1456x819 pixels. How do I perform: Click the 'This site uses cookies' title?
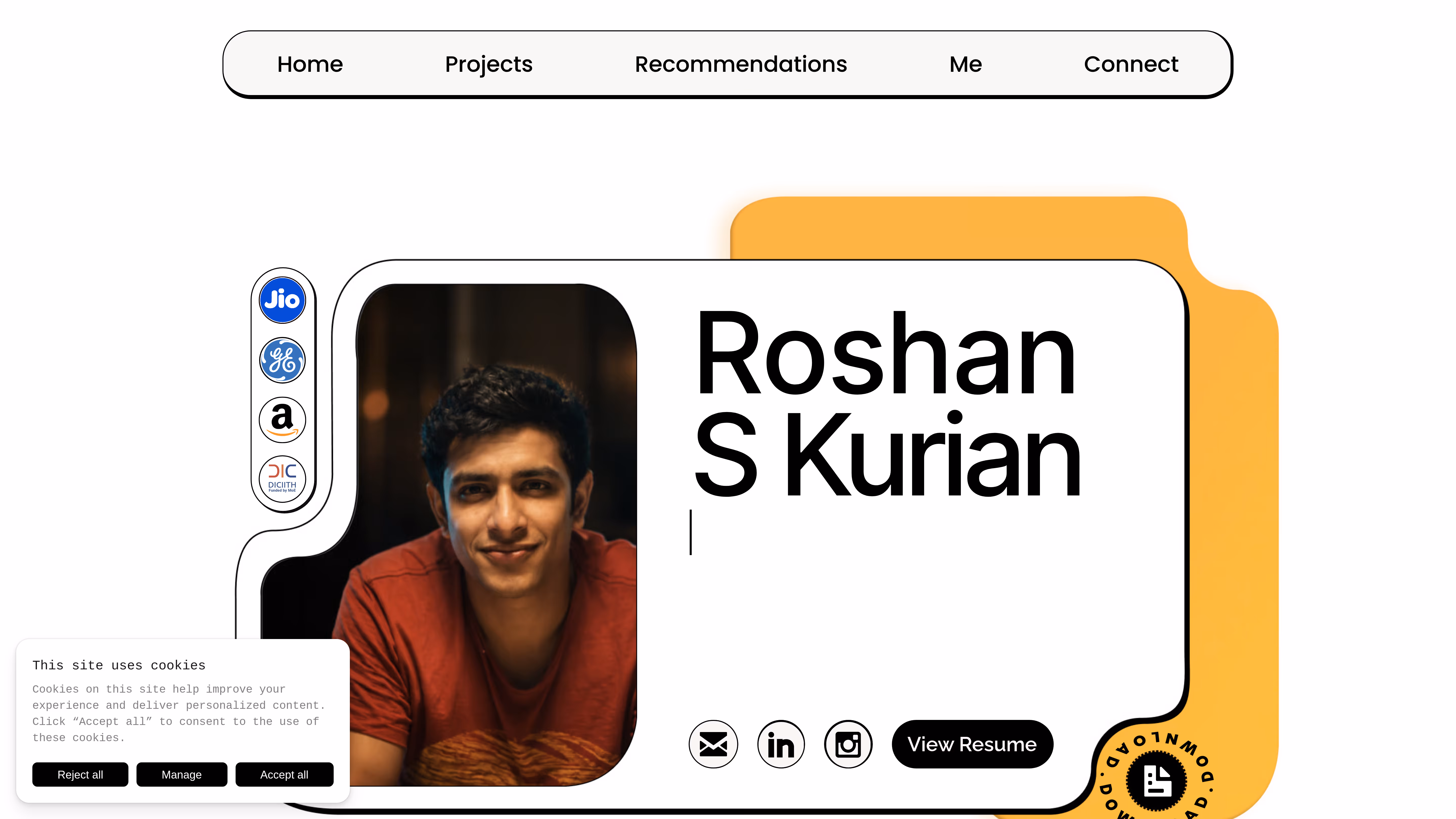pyautogui.click(x=119, y=665)
